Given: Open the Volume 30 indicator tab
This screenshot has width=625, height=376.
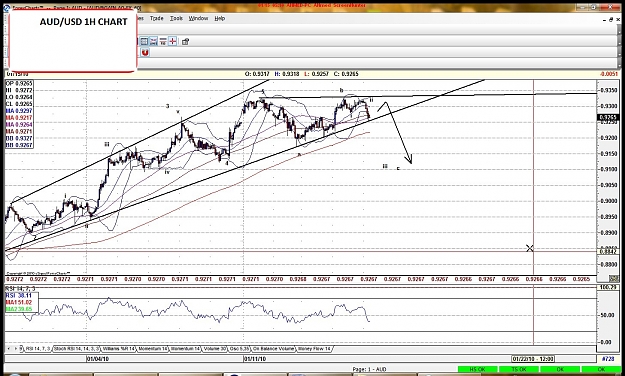Looking at the screenshot, I should [x=214, y=348].
